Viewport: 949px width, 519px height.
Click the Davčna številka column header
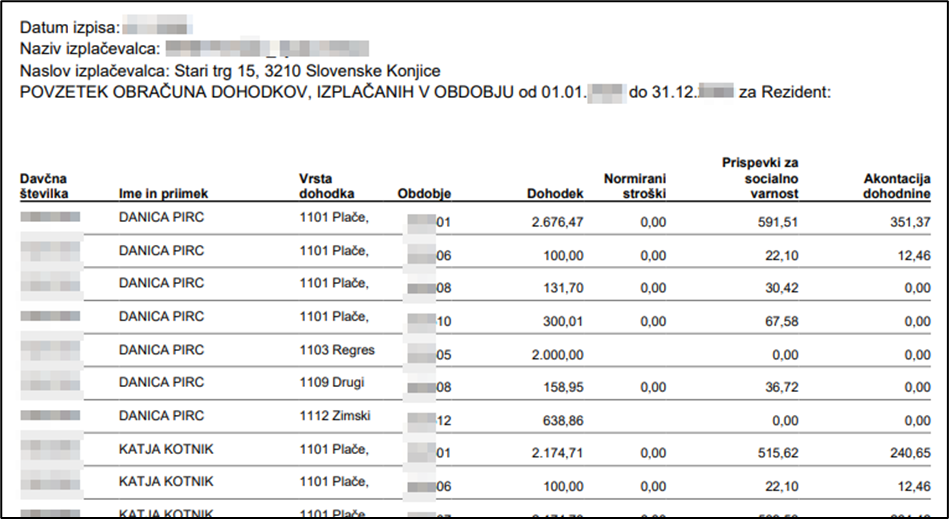(44, 186)
